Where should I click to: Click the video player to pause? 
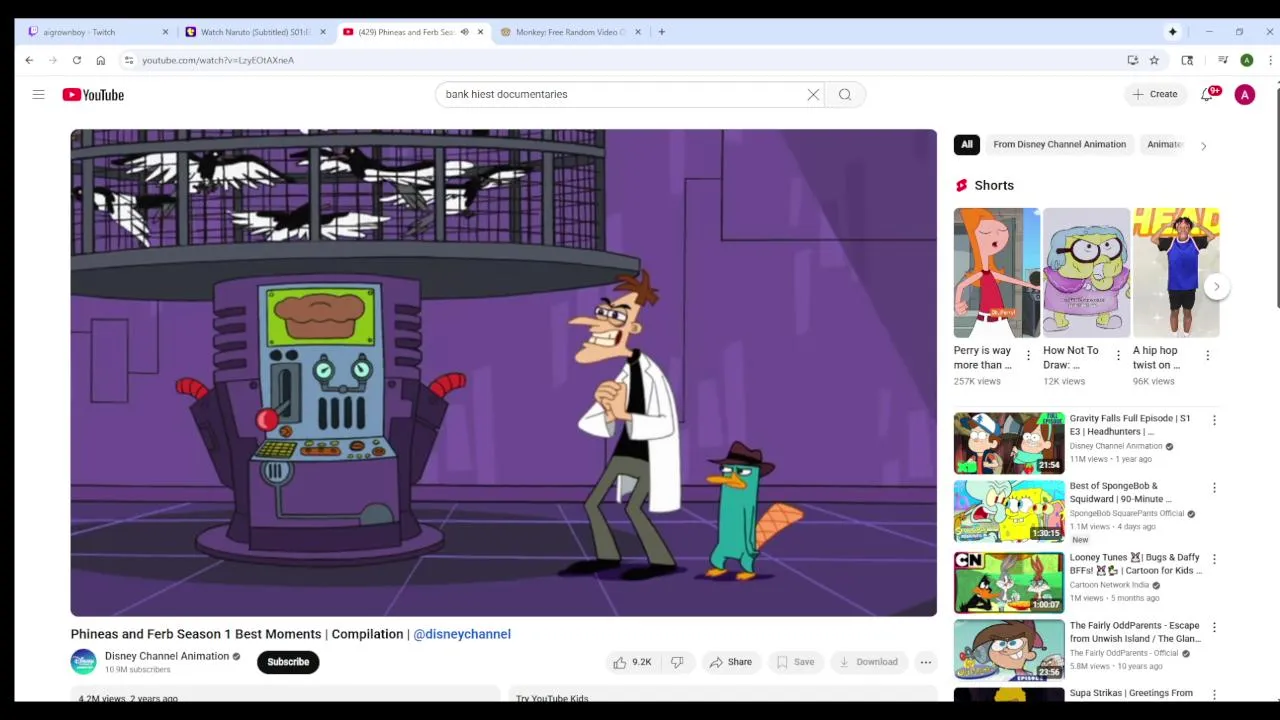503,372
